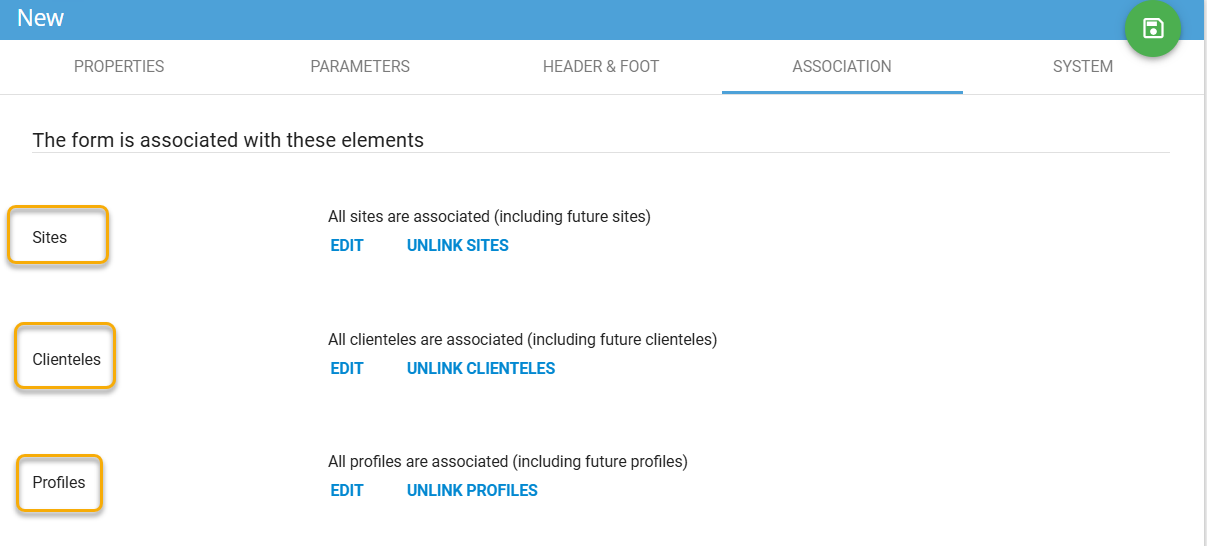
Task: Click the highlighted Profiles label
Action: click(59, 482)
